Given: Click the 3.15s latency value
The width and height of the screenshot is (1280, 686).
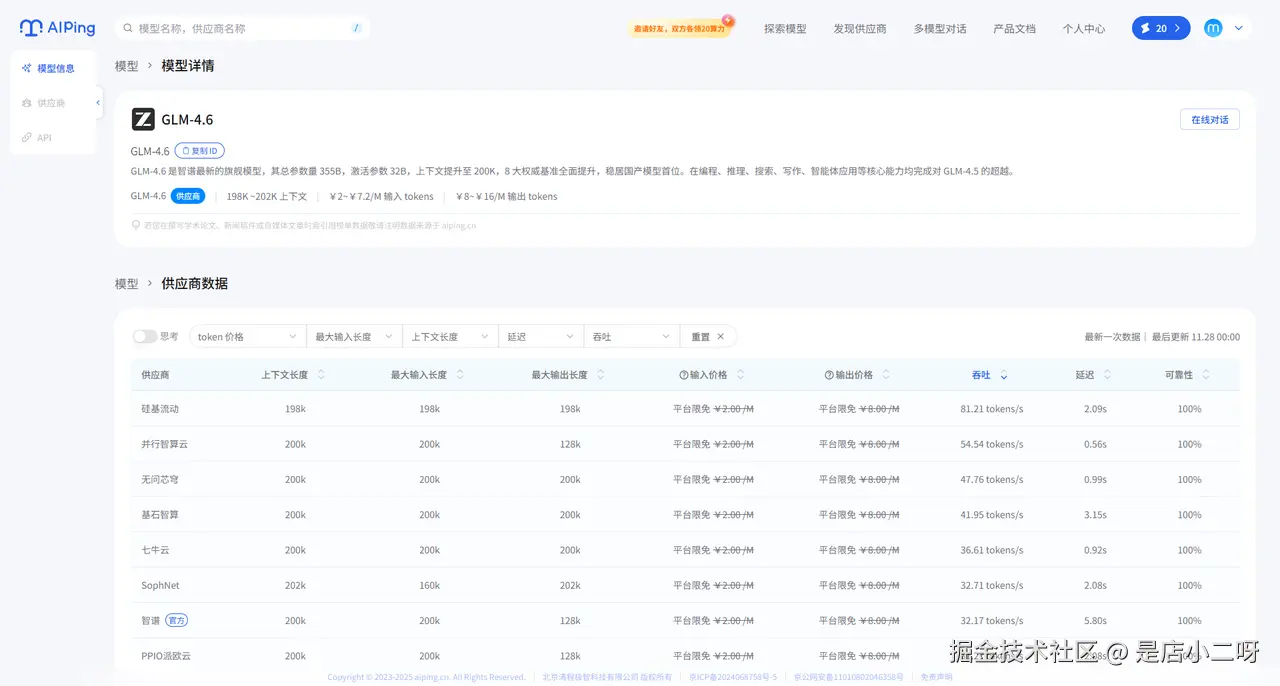Looking at the screenshot, I should (x=1095, y=515).
